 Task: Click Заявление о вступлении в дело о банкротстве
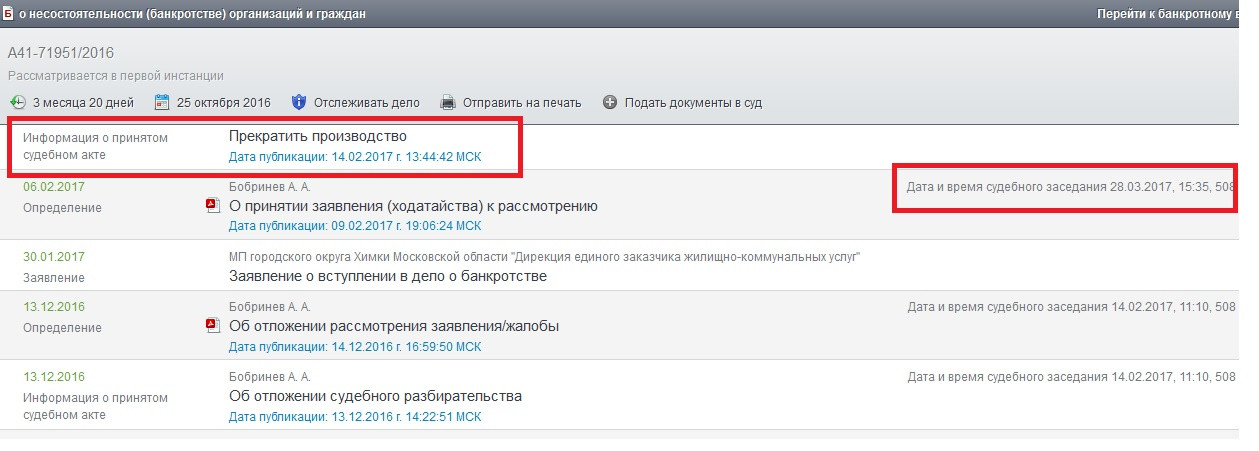(388, 276)
